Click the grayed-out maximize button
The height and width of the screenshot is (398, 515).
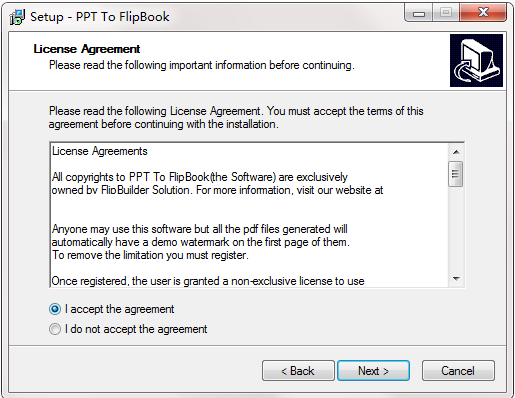click(446, 13)
